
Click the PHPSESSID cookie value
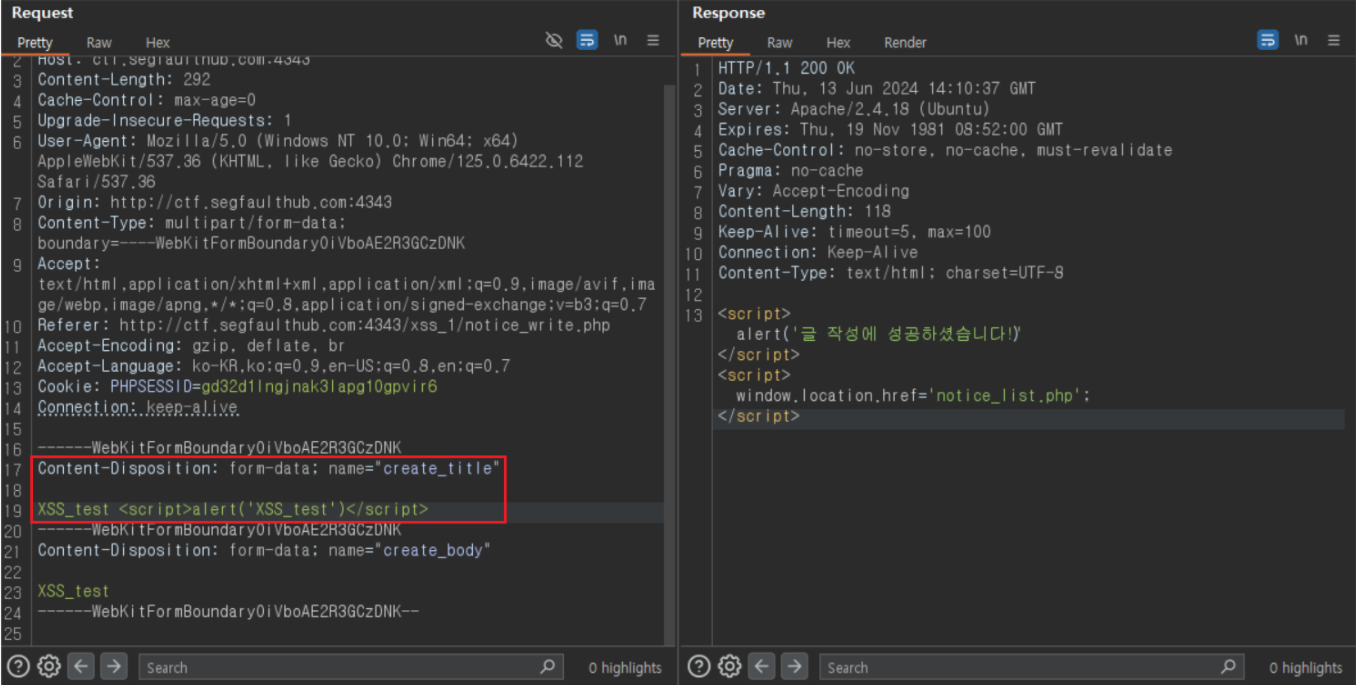click(x=319, y=386)
